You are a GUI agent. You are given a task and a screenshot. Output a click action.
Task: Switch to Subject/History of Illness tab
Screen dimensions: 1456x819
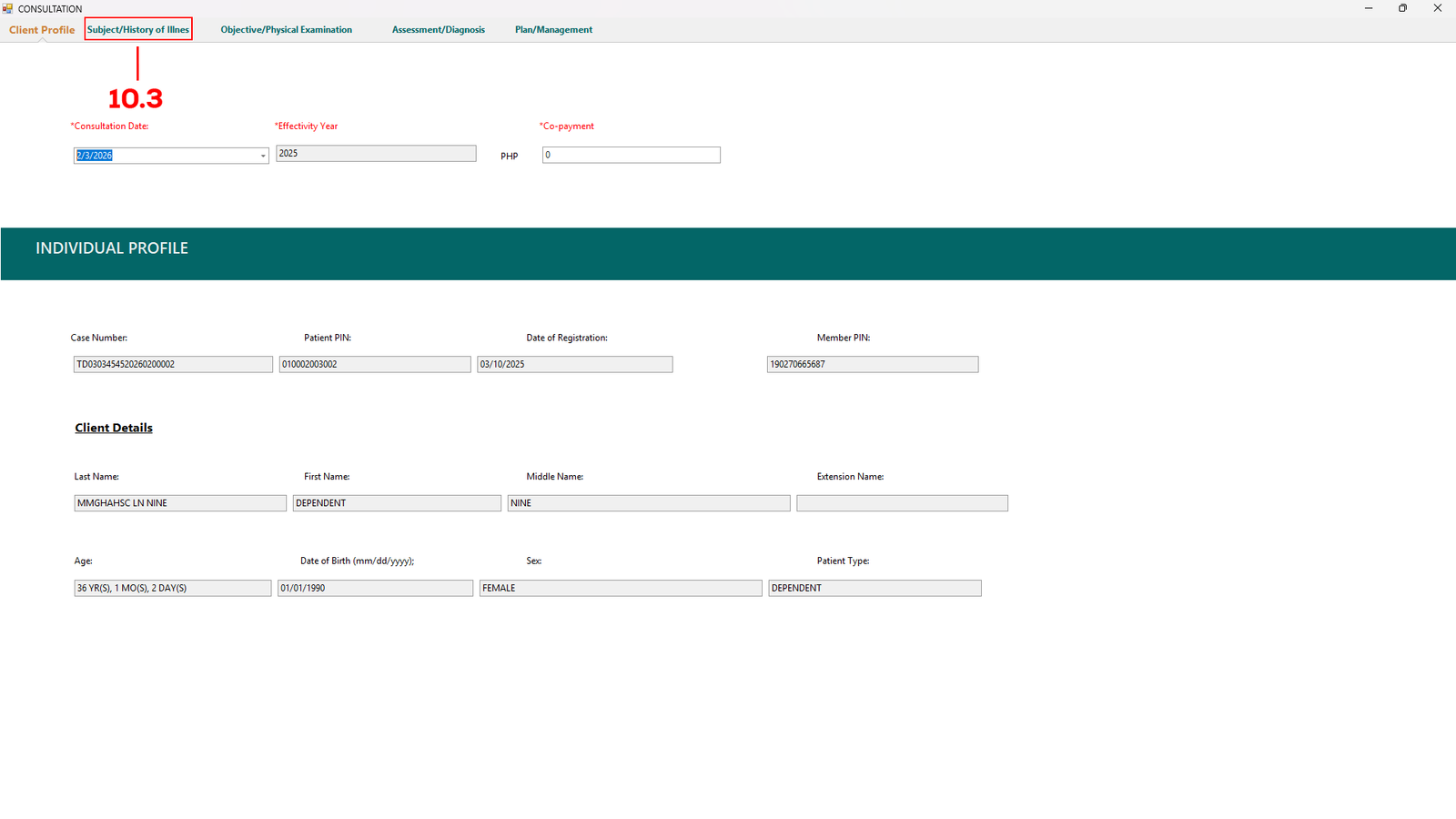138,30
